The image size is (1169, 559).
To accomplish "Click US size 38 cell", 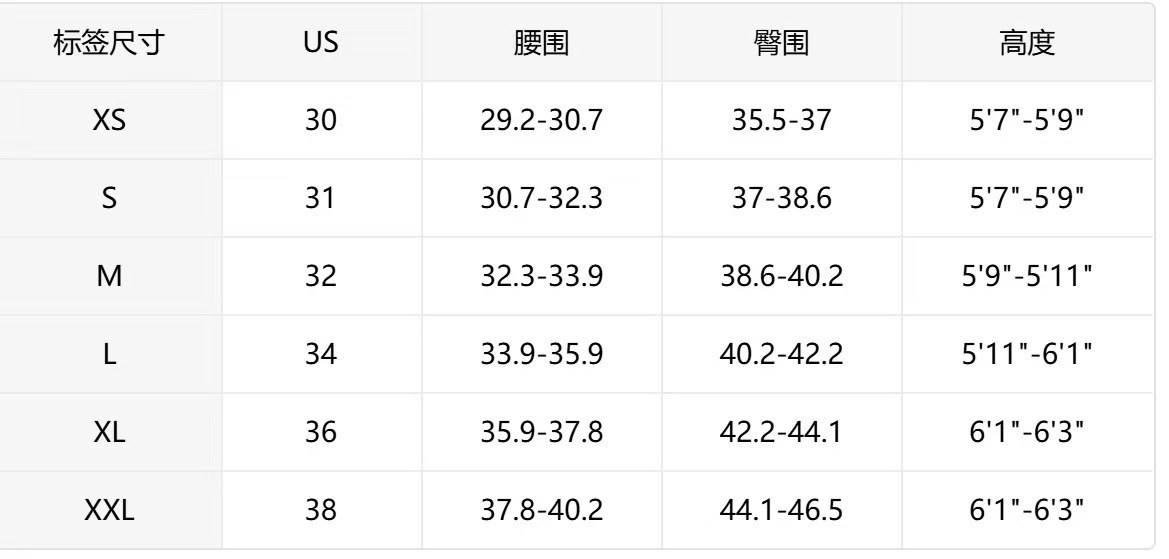I will tap(321, 510).
